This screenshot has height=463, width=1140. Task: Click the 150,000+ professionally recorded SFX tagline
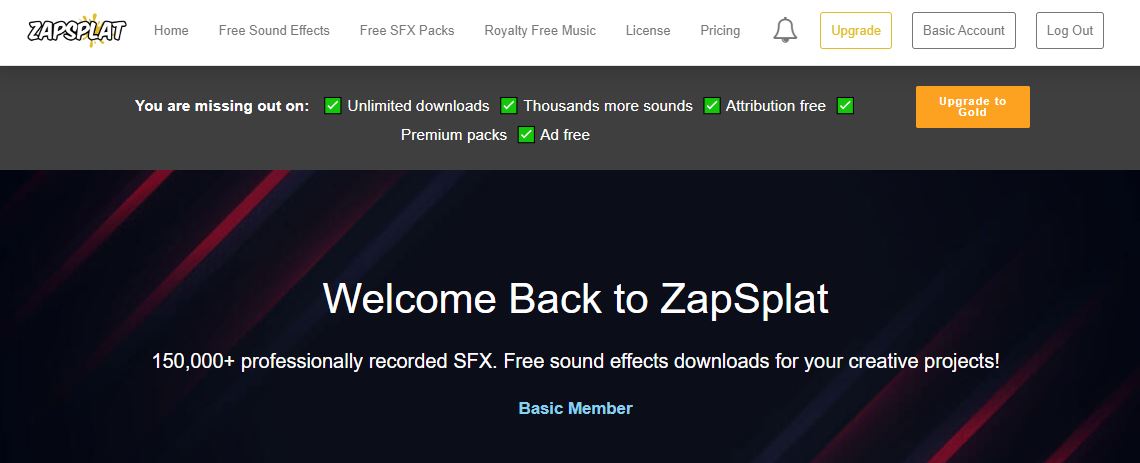pos(575,361)
